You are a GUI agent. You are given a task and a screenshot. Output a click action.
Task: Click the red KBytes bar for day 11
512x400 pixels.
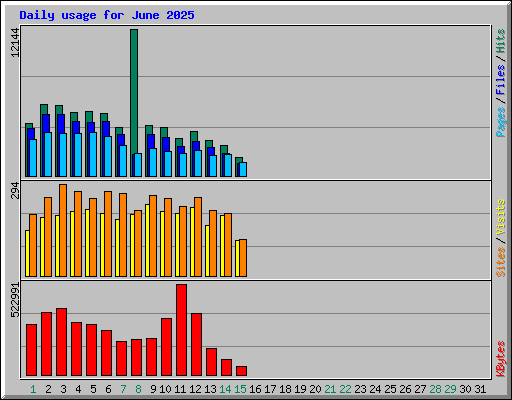tap(181, 330)
